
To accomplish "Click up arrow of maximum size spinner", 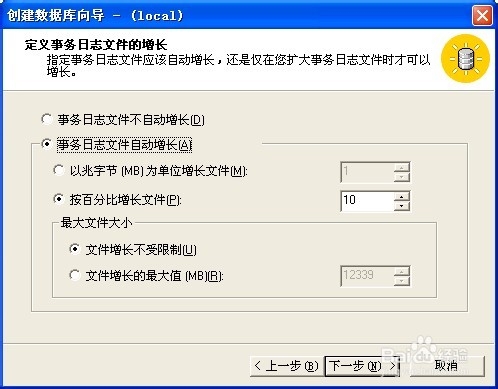I will click(402, 272).
